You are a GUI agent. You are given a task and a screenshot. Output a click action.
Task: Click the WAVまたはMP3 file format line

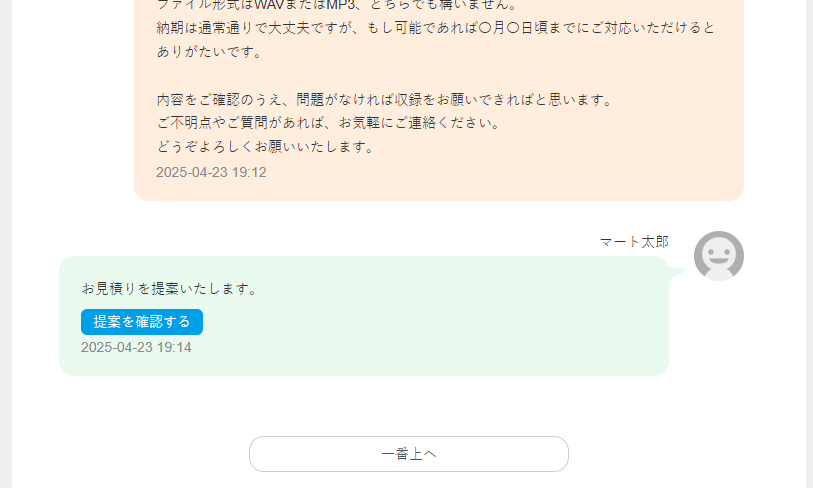(300, 5)
